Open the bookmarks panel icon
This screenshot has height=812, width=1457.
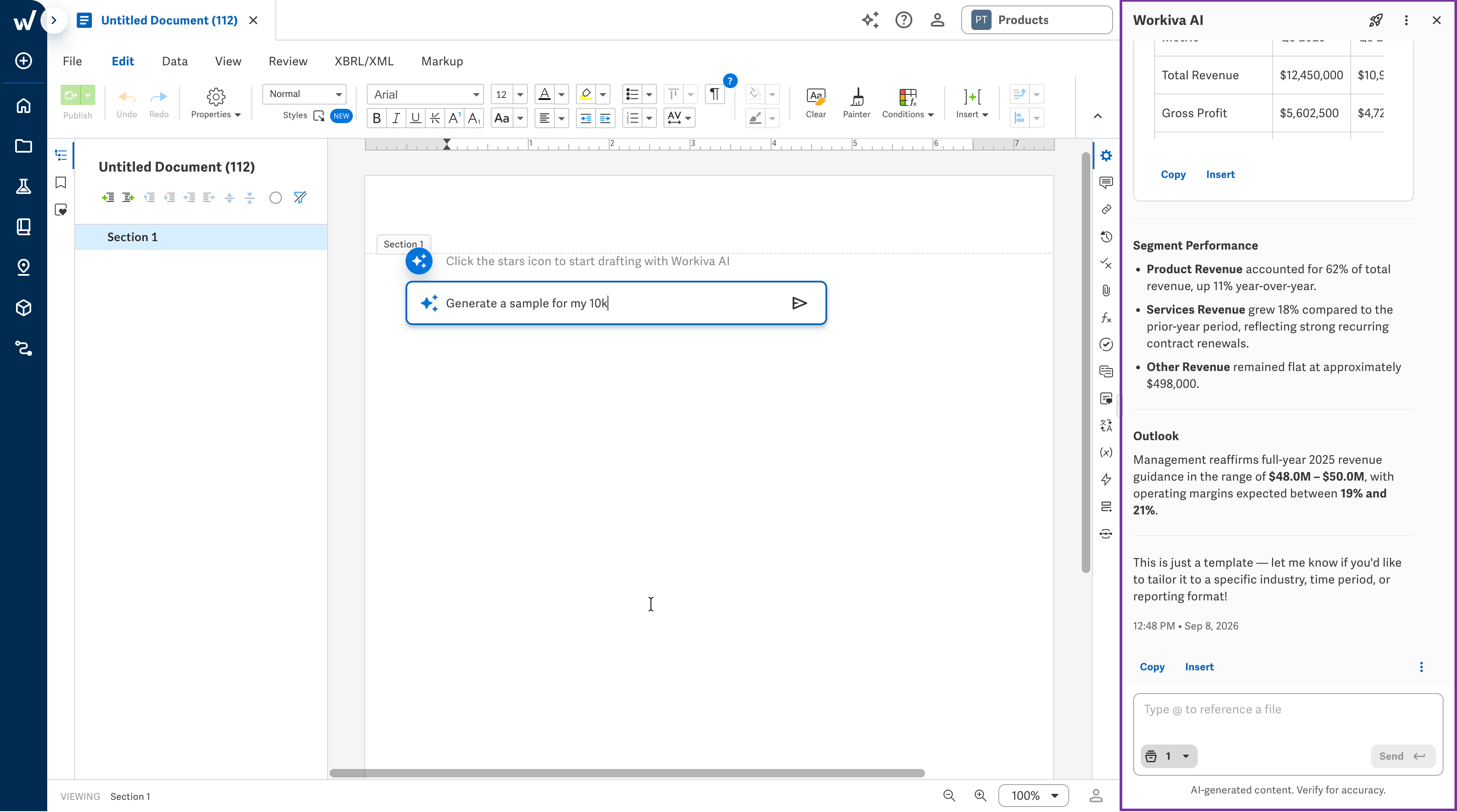[x=61, y=182]
